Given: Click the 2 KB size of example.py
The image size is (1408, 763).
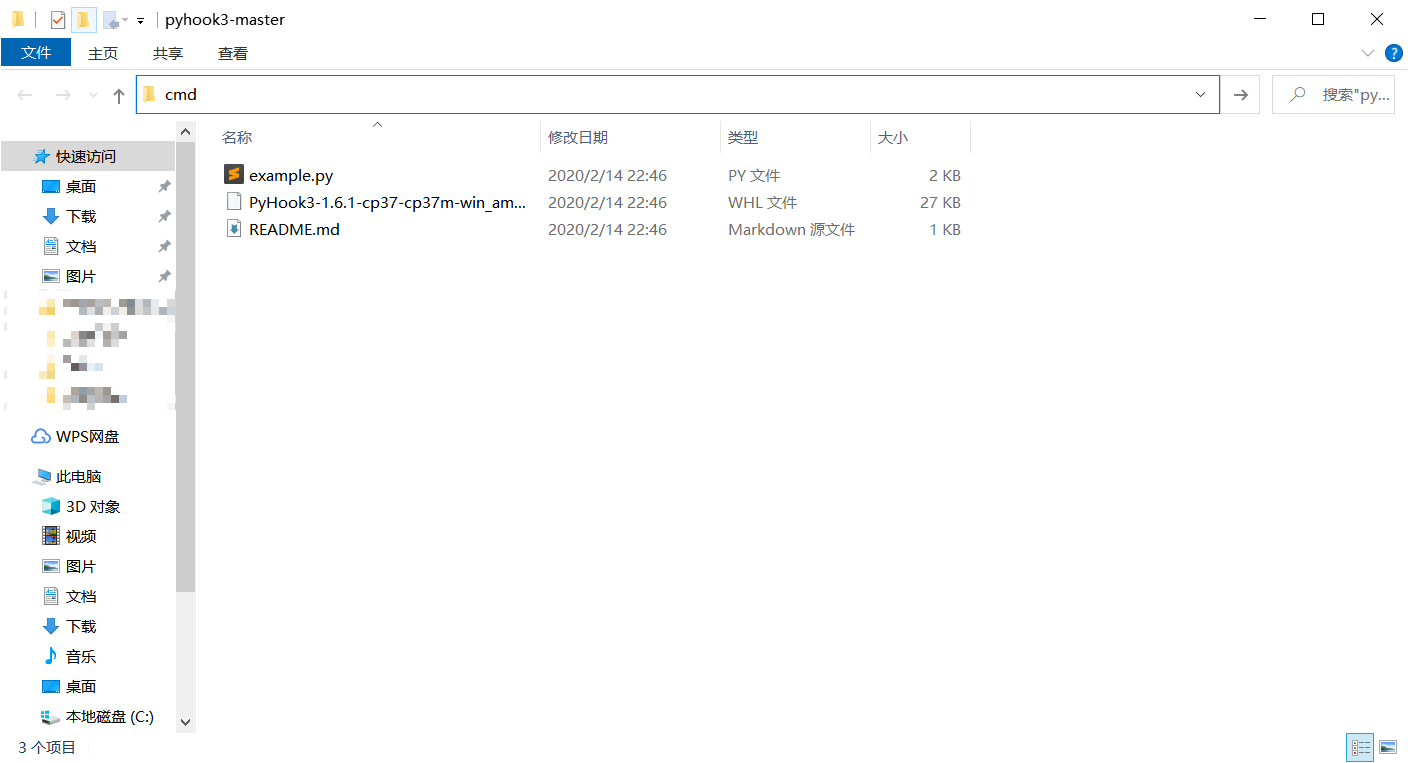Looking at the screenshot, I should [944, 176].
